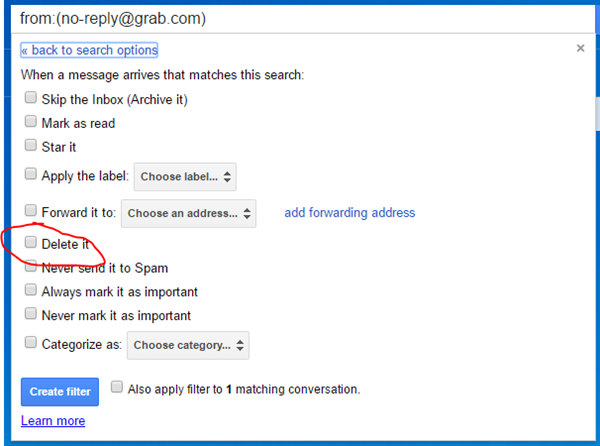Viewport: 600px width, 446px height.
Task: Check the Mark as read option
Action: [30, 123]
